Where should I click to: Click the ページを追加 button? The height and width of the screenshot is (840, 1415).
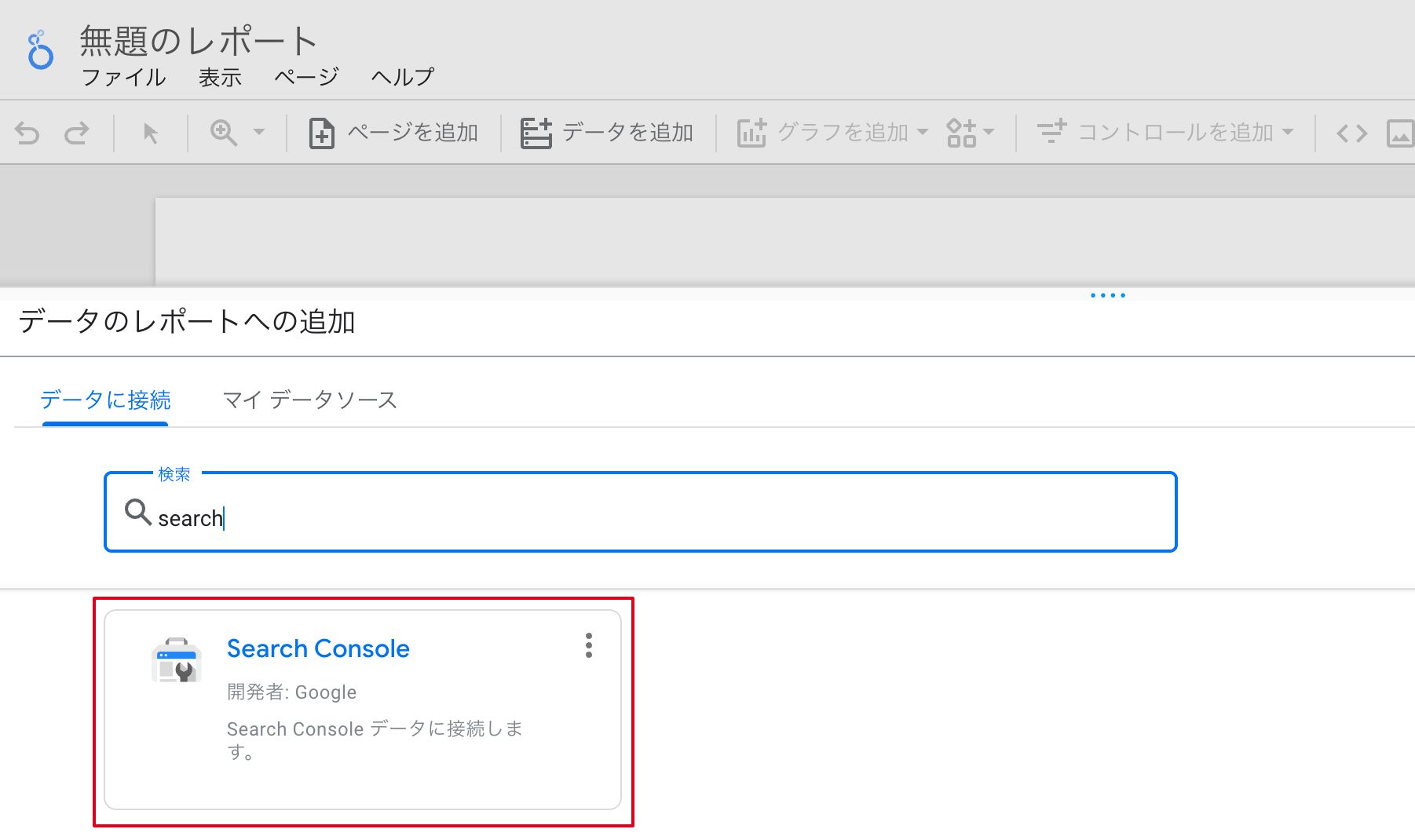point(394,133)
